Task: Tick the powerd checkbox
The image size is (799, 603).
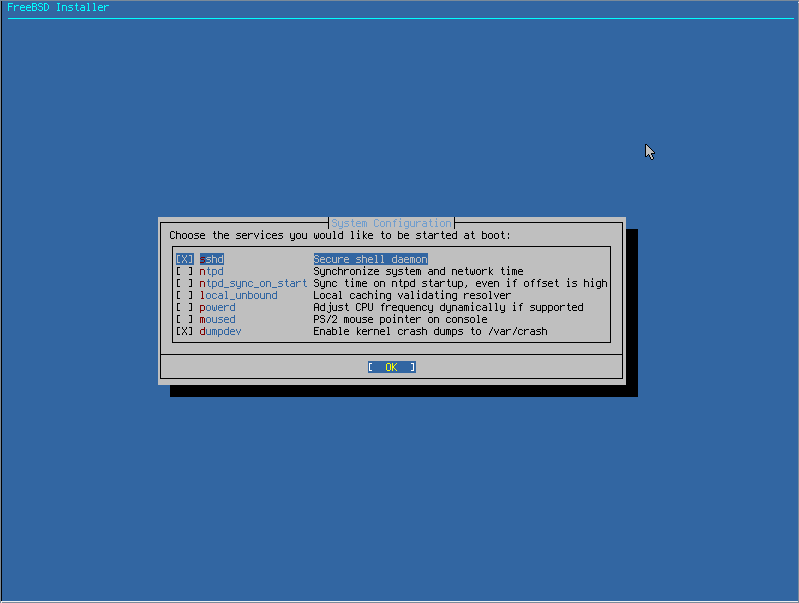Action: tap(184, 307)
